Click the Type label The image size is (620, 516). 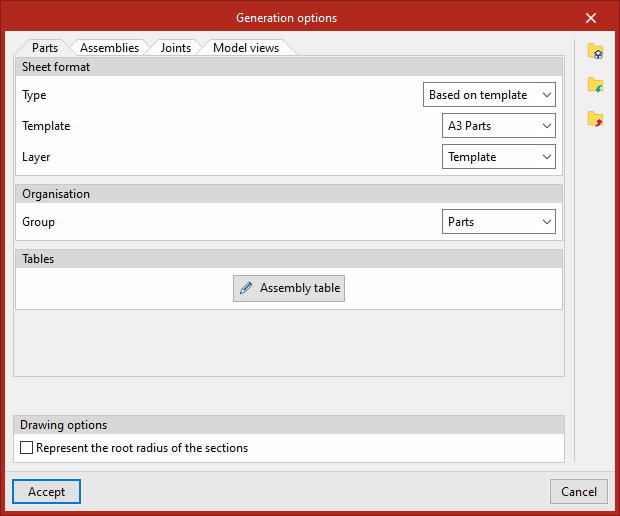point(34,95)
